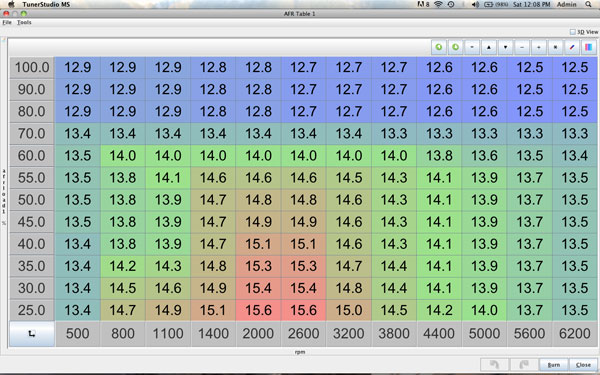Open the File menu
The height and width of the screenshot is (375, 600).
click(7, 22)
